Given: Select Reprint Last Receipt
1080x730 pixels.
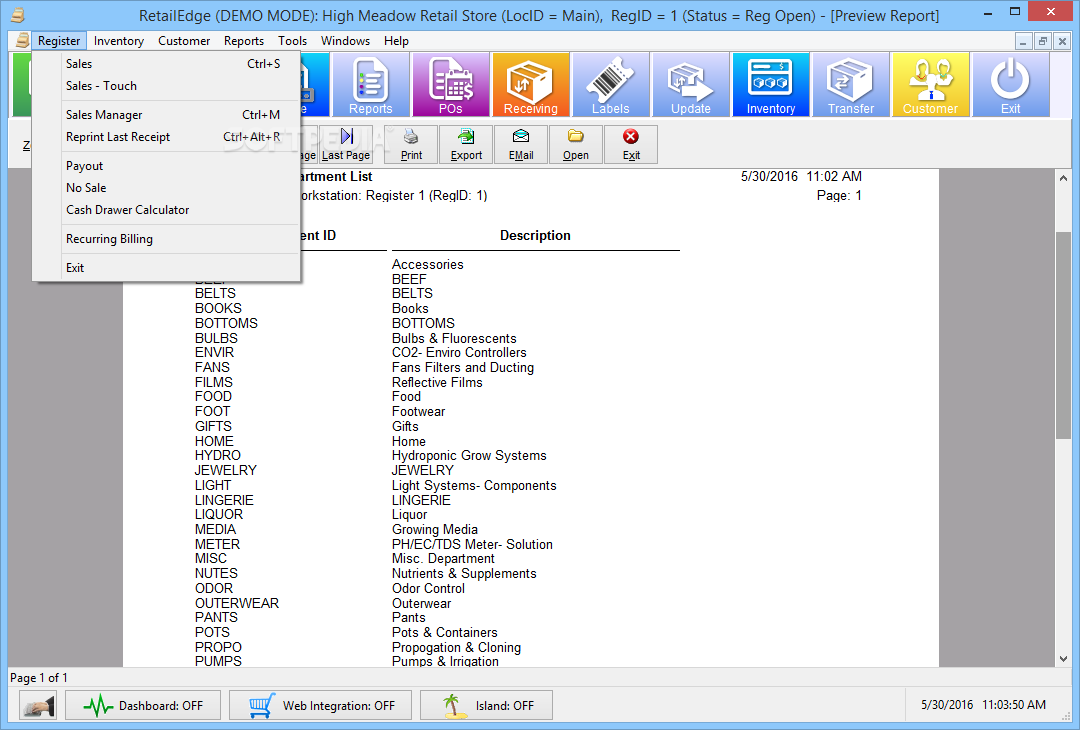Looking at the screenshot, I should pos(166,136).
